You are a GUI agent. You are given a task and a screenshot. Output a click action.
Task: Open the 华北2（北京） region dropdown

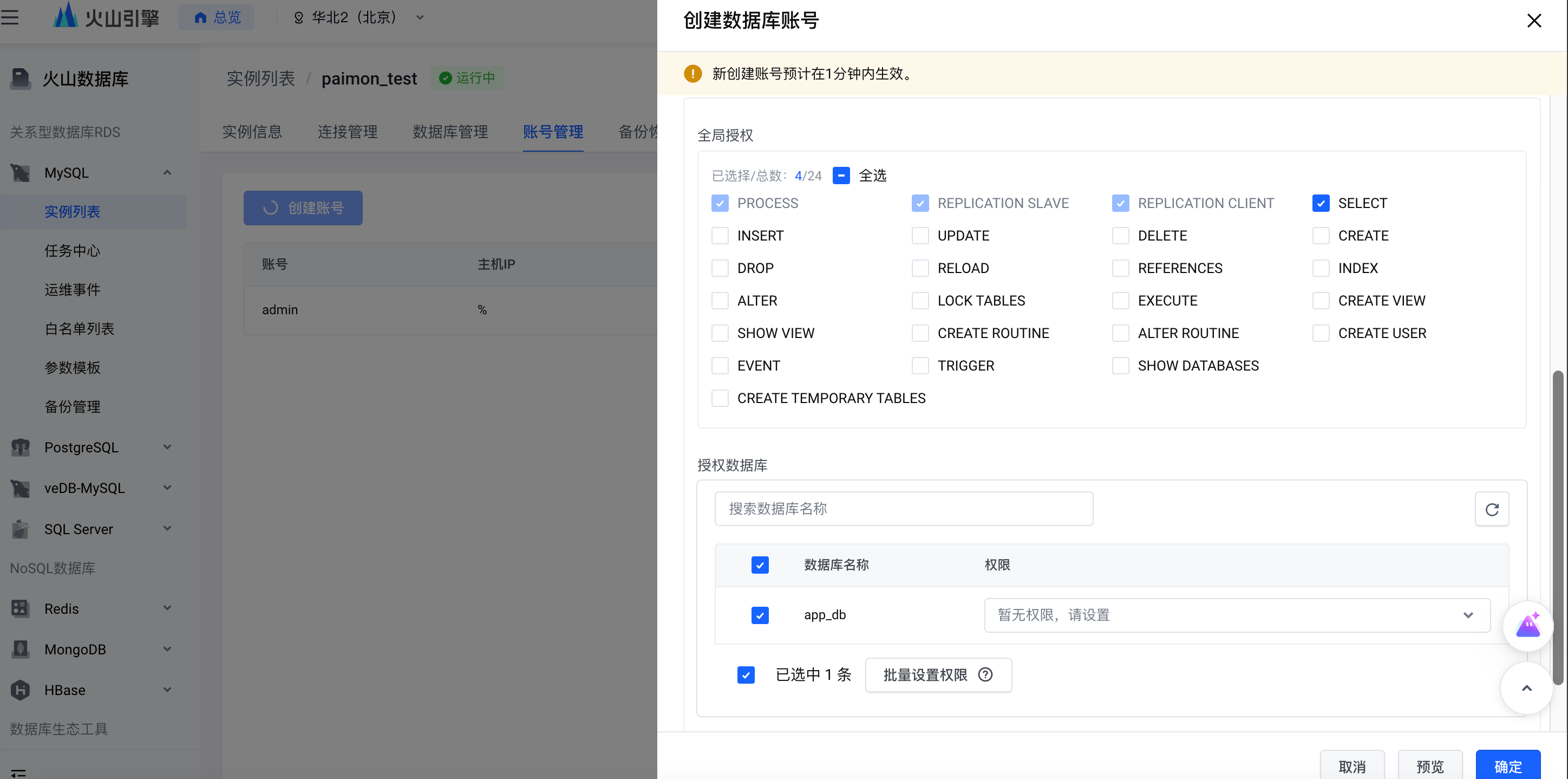[x=358, y=18]
